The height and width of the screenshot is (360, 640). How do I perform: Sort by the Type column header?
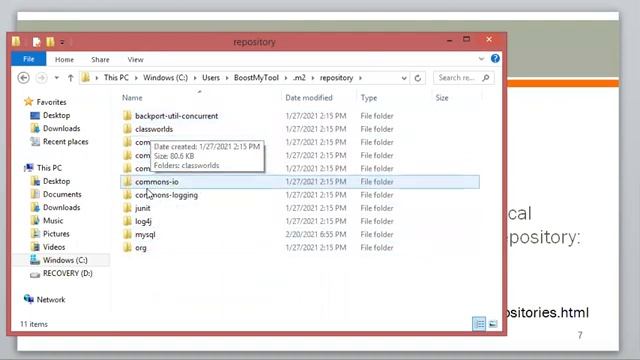[369, 98]
